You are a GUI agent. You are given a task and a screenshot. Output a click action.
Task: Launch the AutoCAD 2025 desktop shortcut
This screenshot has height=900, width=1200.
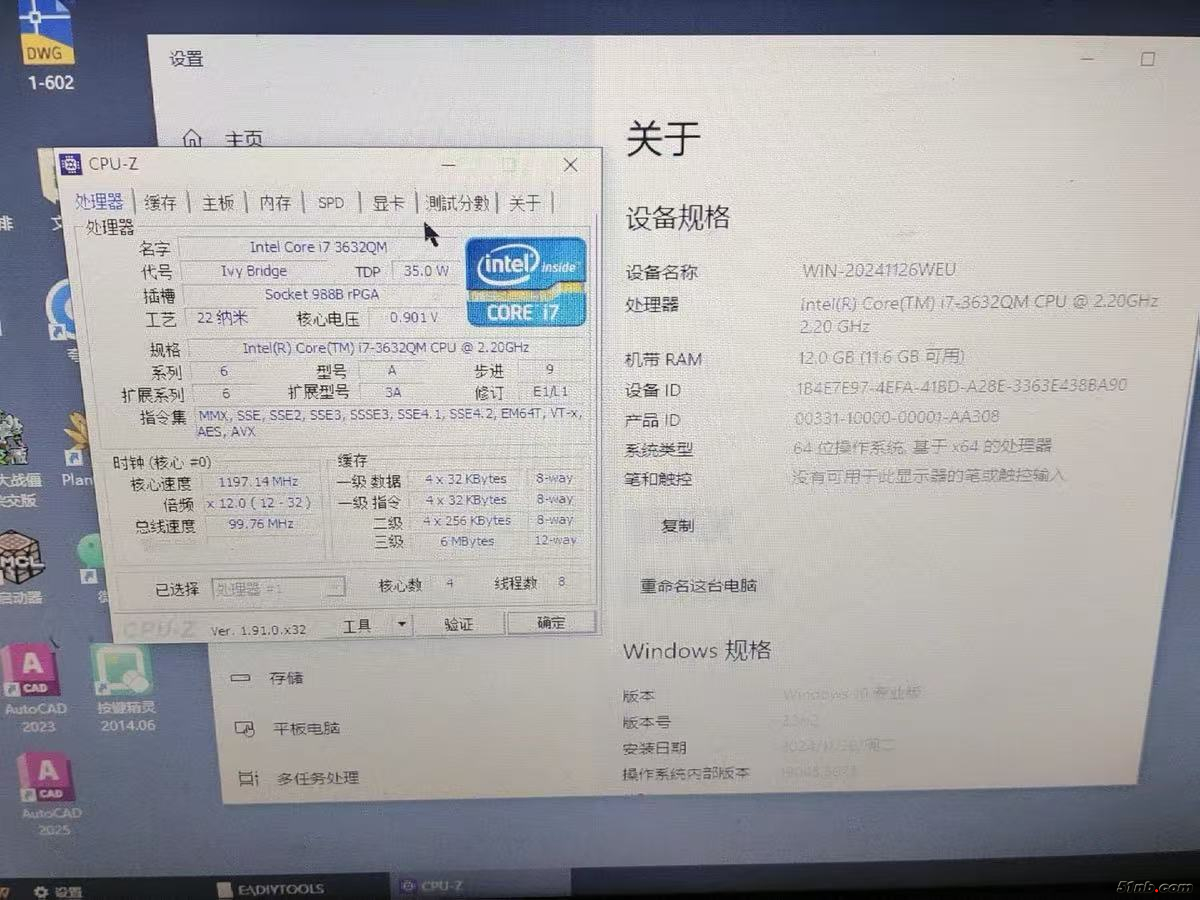point(49,795)
